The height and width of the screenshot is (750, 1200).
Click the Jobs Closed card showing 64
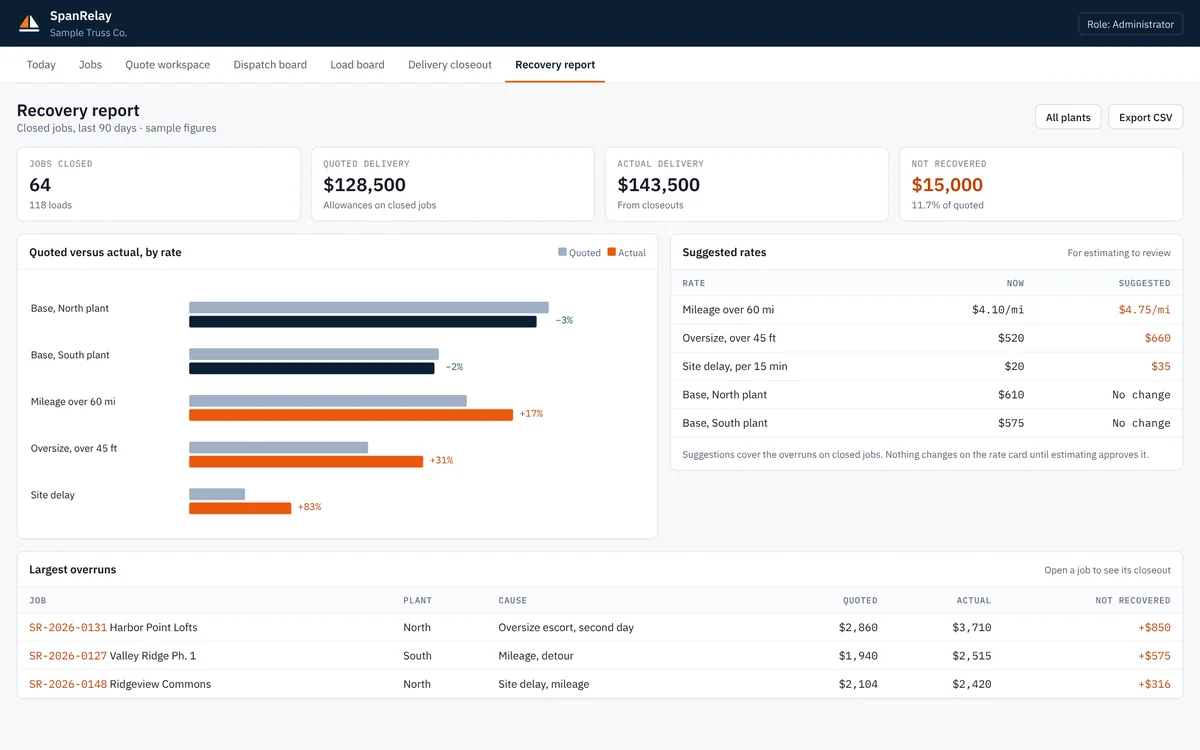point(159,185)
